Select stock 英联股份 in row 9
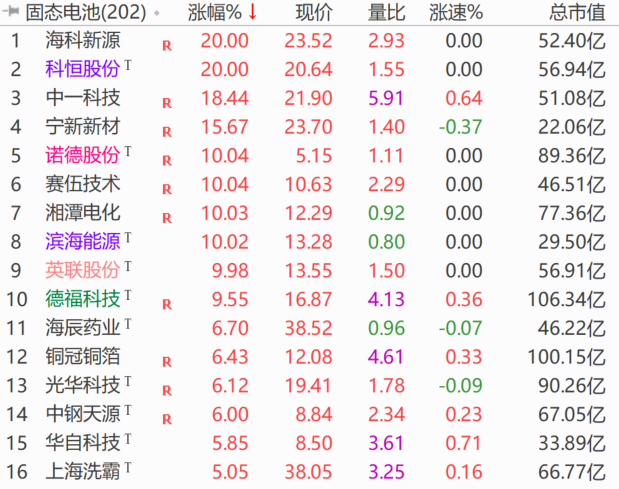 (83, 270)
